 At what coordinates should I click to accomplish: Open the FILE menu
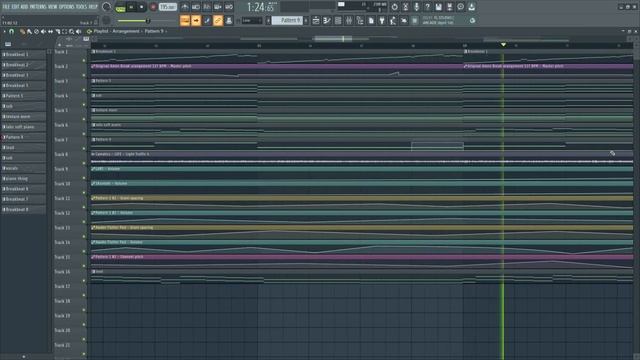[6, 7]
